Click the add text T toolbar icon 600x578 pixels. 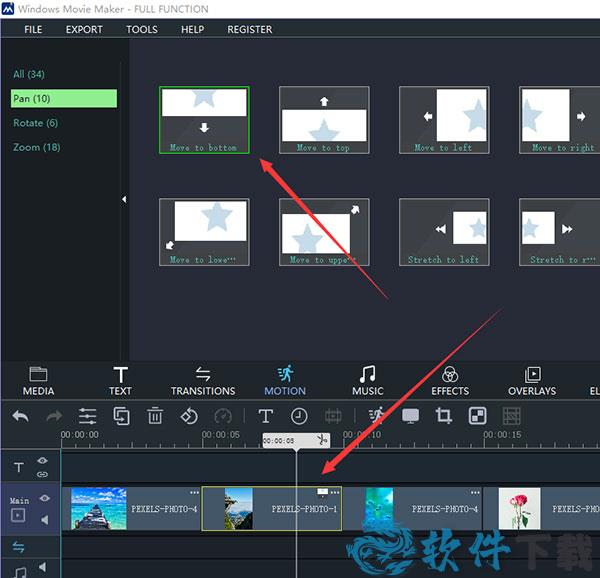pos(265,416)
